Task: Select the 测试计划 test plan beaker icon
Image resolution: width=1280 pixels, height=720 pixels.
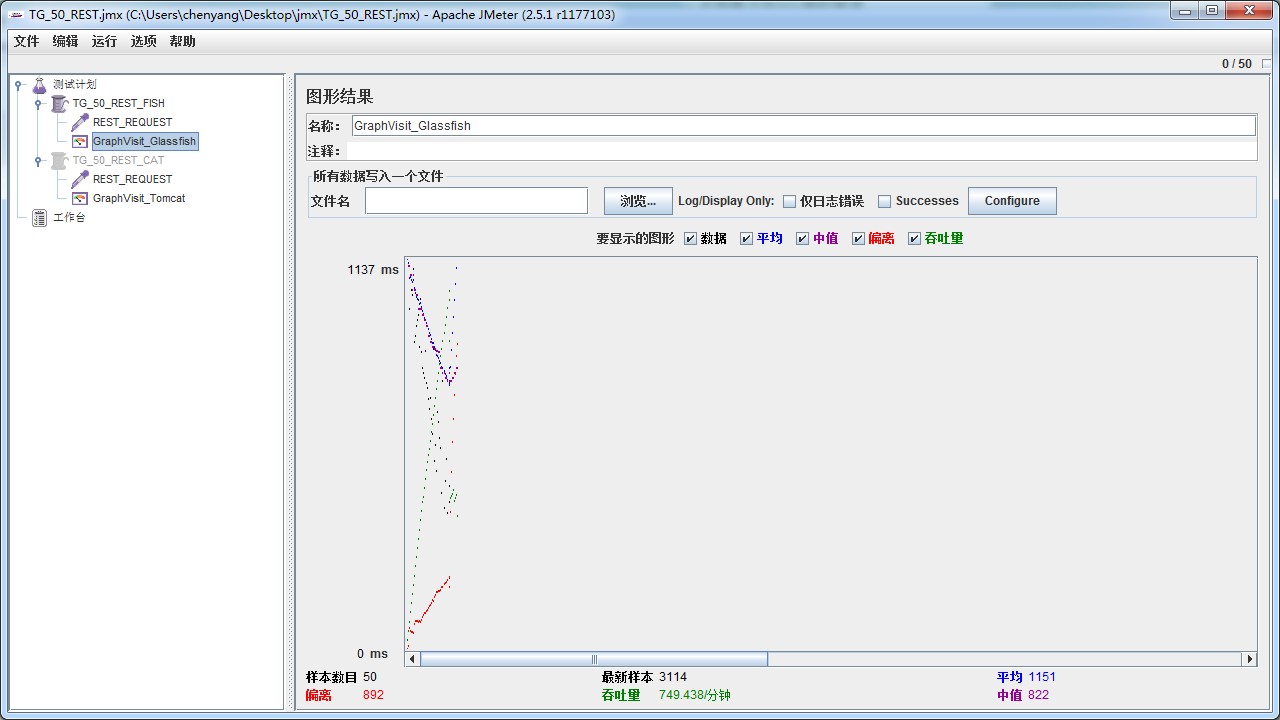Action: tap(40, 84)
